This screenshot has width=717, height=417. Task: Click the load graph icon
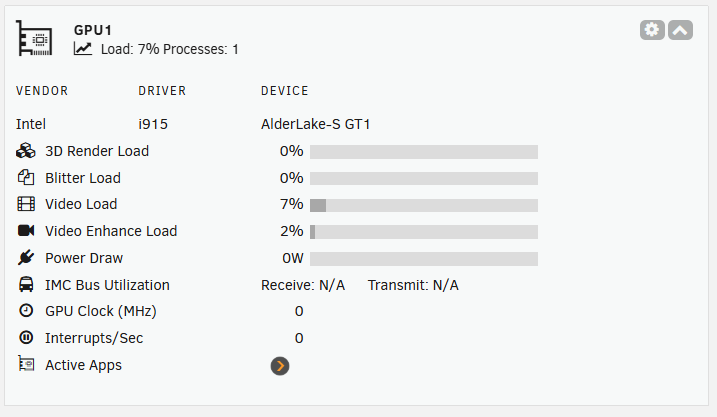pos(83,48)
